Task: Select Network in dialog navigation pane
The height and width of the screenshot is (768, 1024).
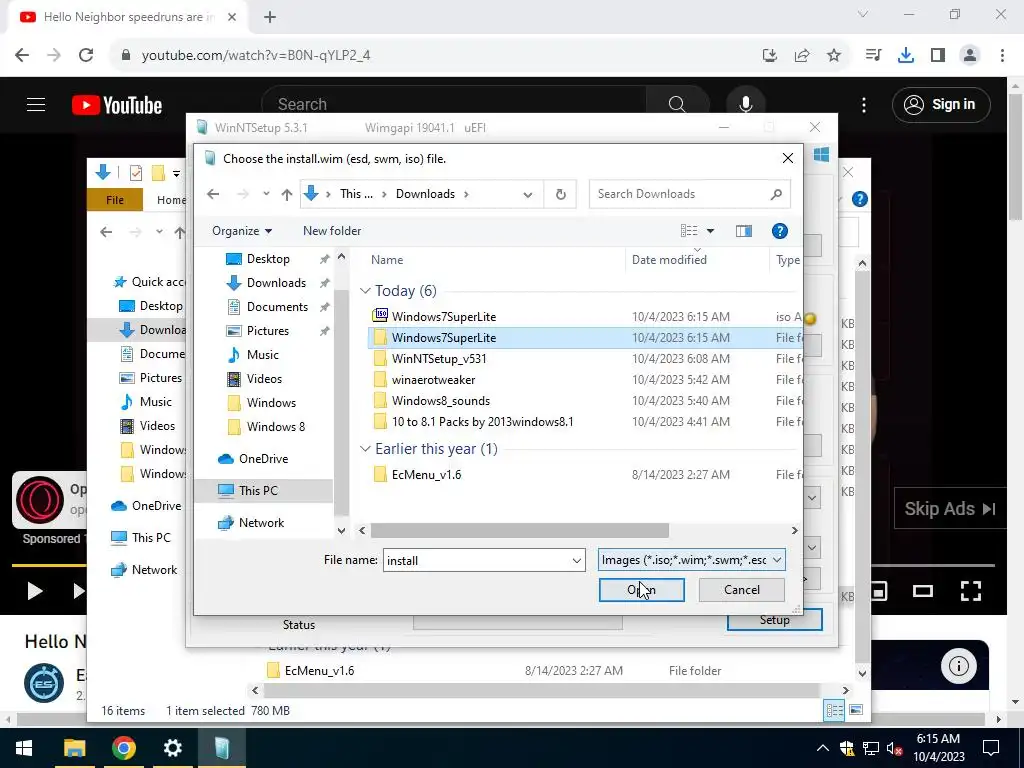Action: point(261,522)
